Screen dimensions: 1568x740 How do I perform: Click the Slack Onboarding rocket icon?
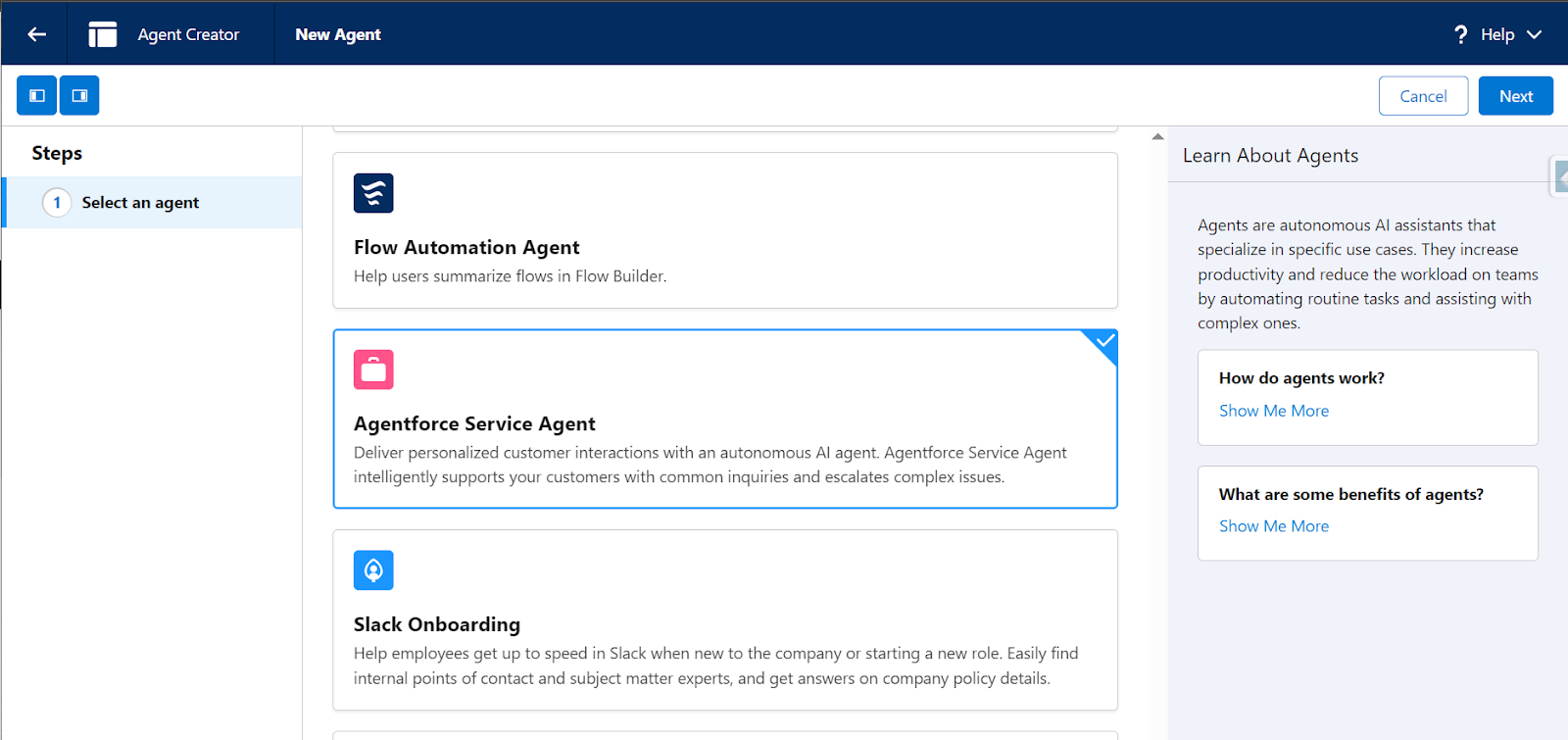coord(373,570)
